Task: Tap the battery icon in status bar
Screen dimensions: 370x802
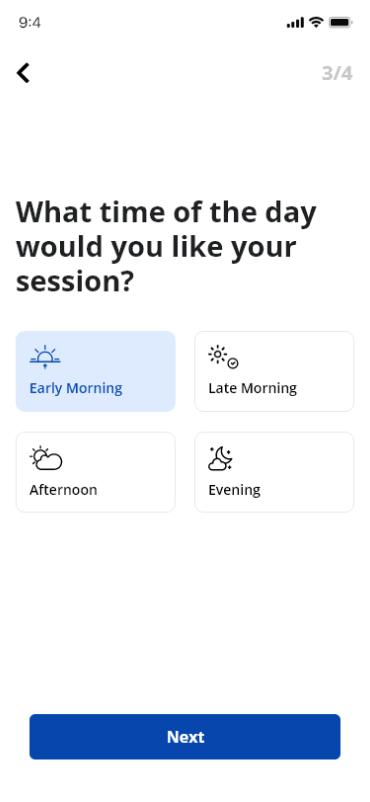Action: click(x=340, y=23)
